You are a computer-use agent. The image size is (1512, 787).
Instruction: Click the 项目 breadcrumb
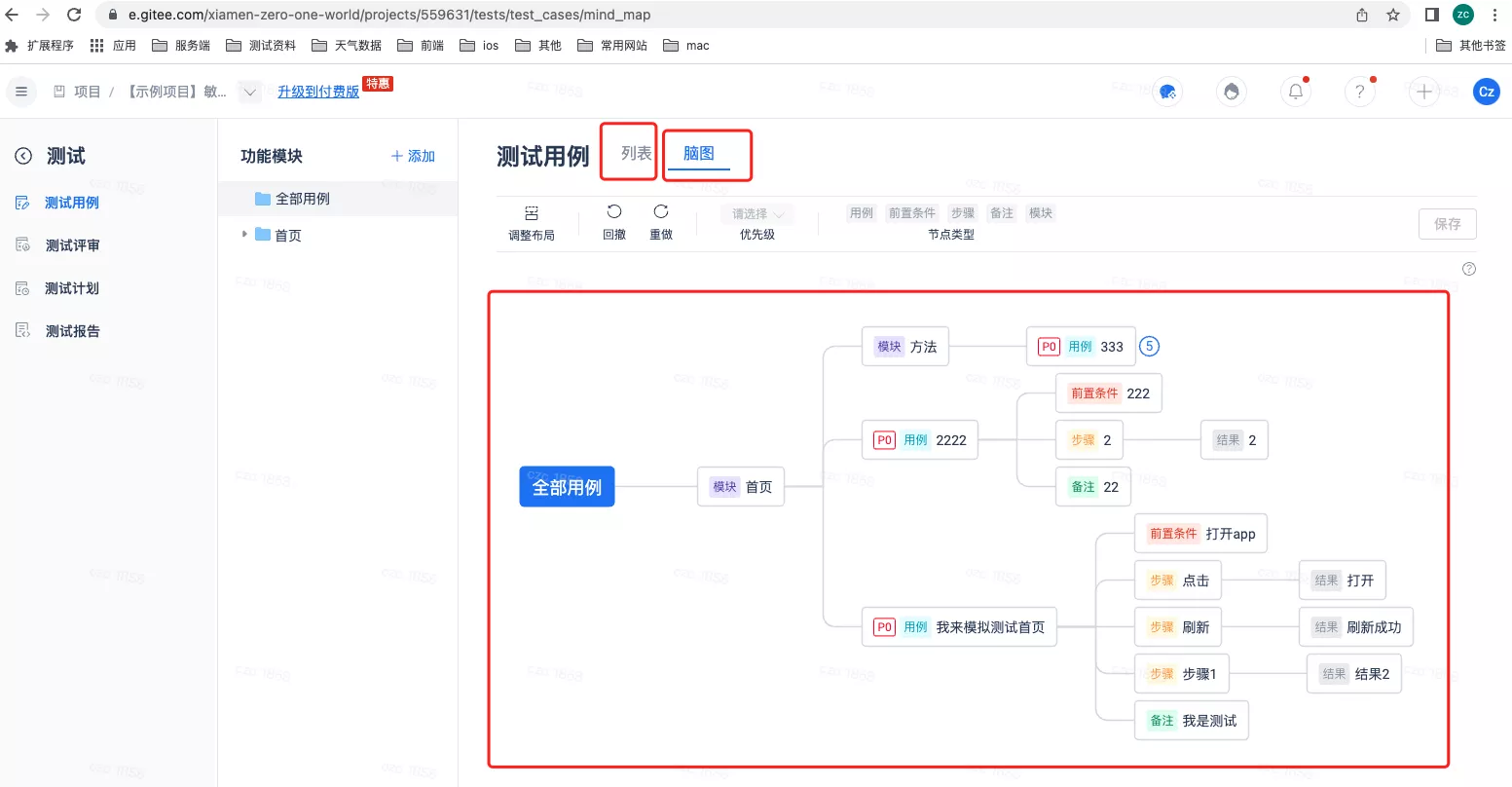[88, 92]
